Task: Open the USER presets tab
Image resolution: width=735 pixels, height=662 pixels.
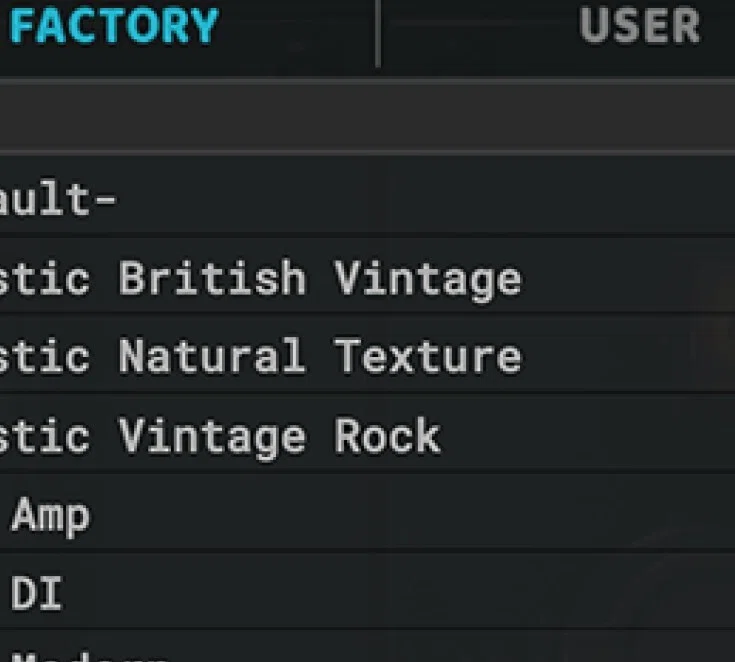Action: [639, 26]
